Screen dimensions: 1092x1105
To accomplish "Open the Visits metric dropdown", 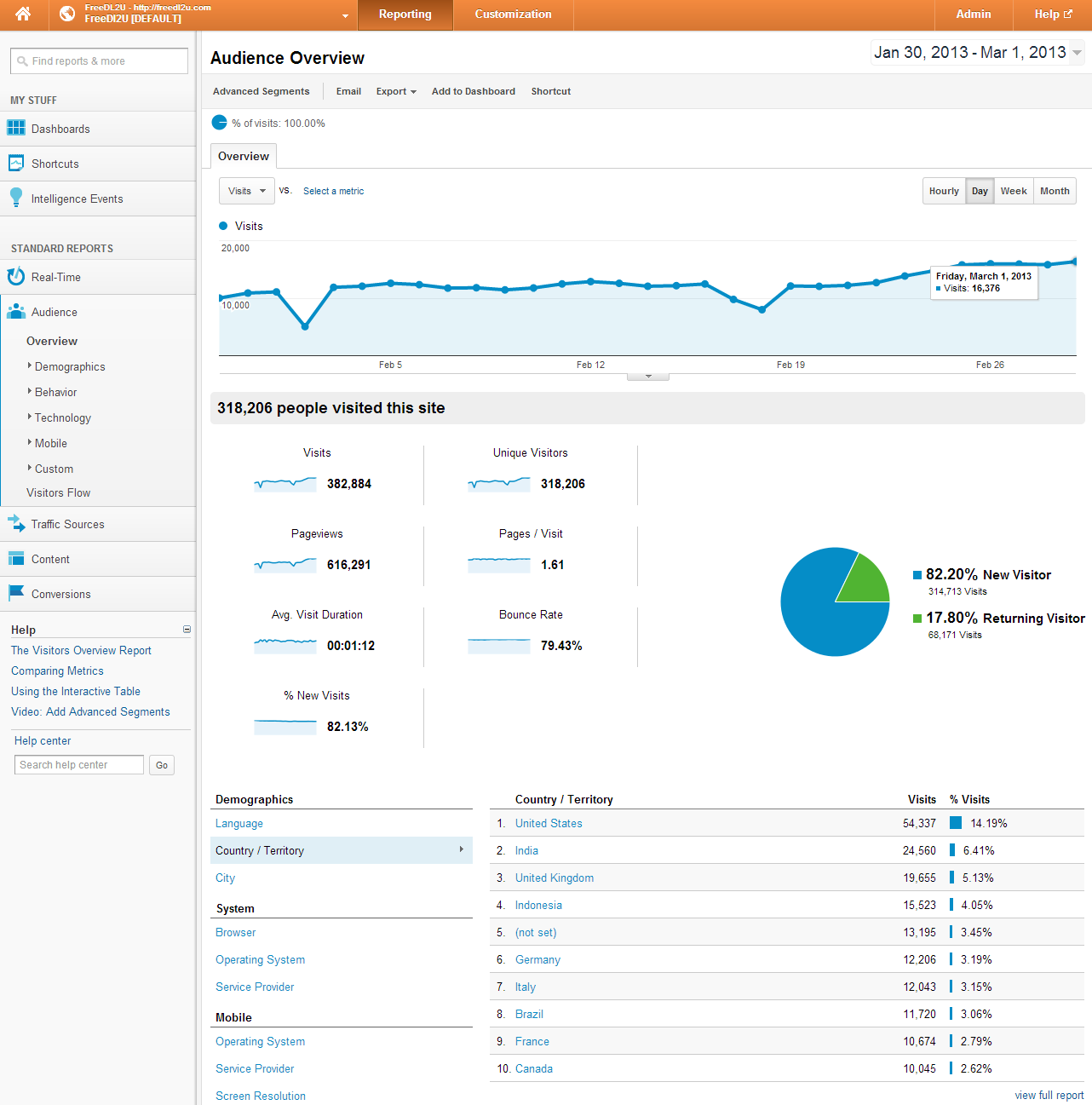I will click(247, 191).
